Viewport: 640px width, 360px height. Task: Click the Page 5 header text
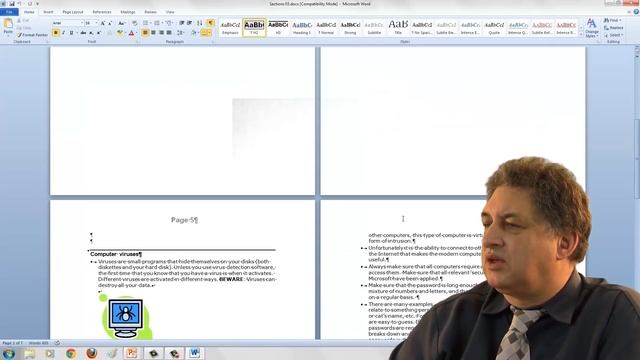pos(184,220)
